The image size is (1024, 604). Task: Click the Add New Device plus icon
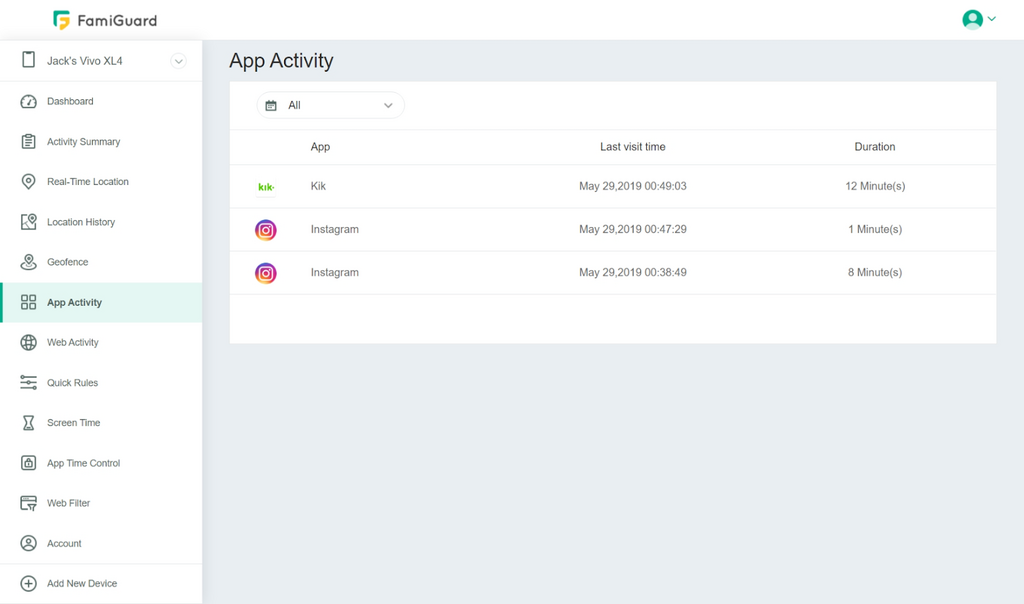(28, 583)
